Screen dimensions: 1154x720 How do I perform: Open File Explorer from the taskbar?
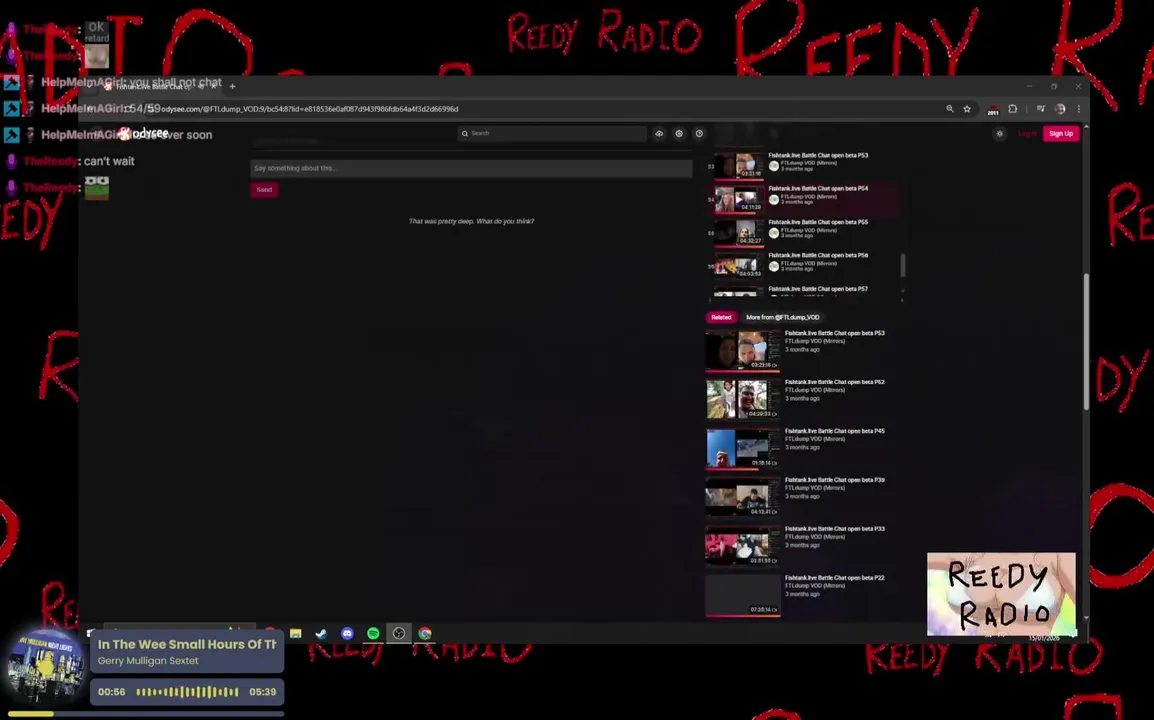295,633
